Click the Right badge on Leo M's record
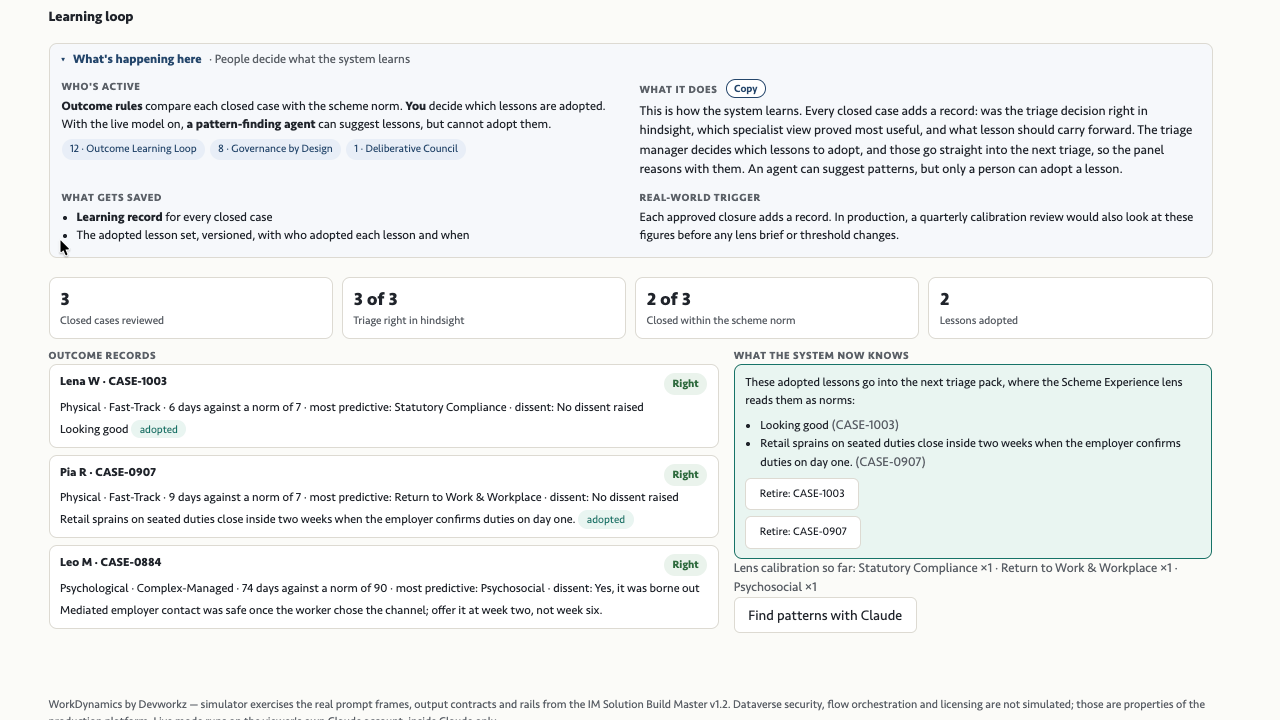This screenshot has height=720, width=1280. tap(685, 565)
